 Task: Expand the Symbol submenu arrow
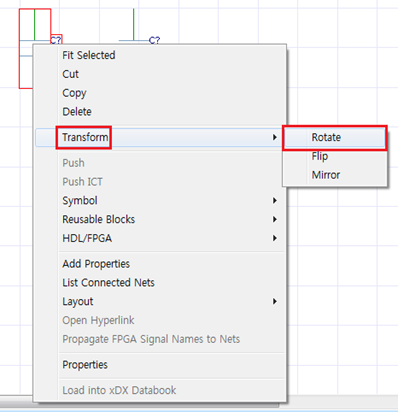point(275,201)
